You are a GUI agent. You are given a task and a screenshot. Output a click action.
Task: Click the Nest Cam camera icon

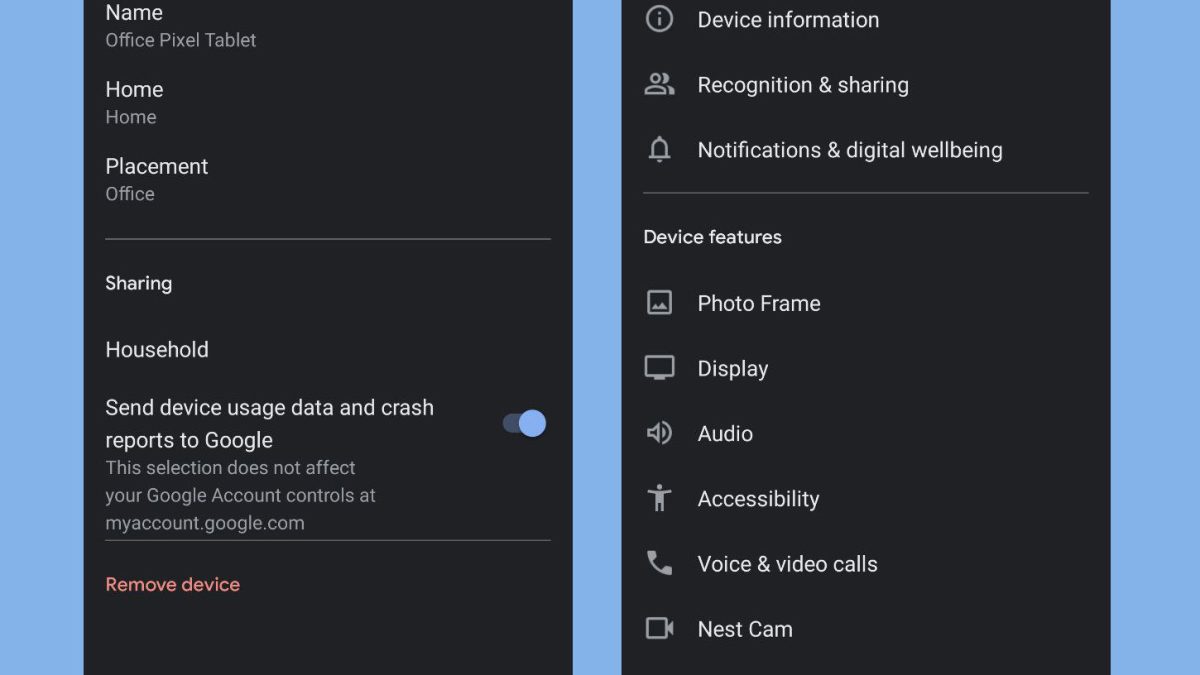659,629
